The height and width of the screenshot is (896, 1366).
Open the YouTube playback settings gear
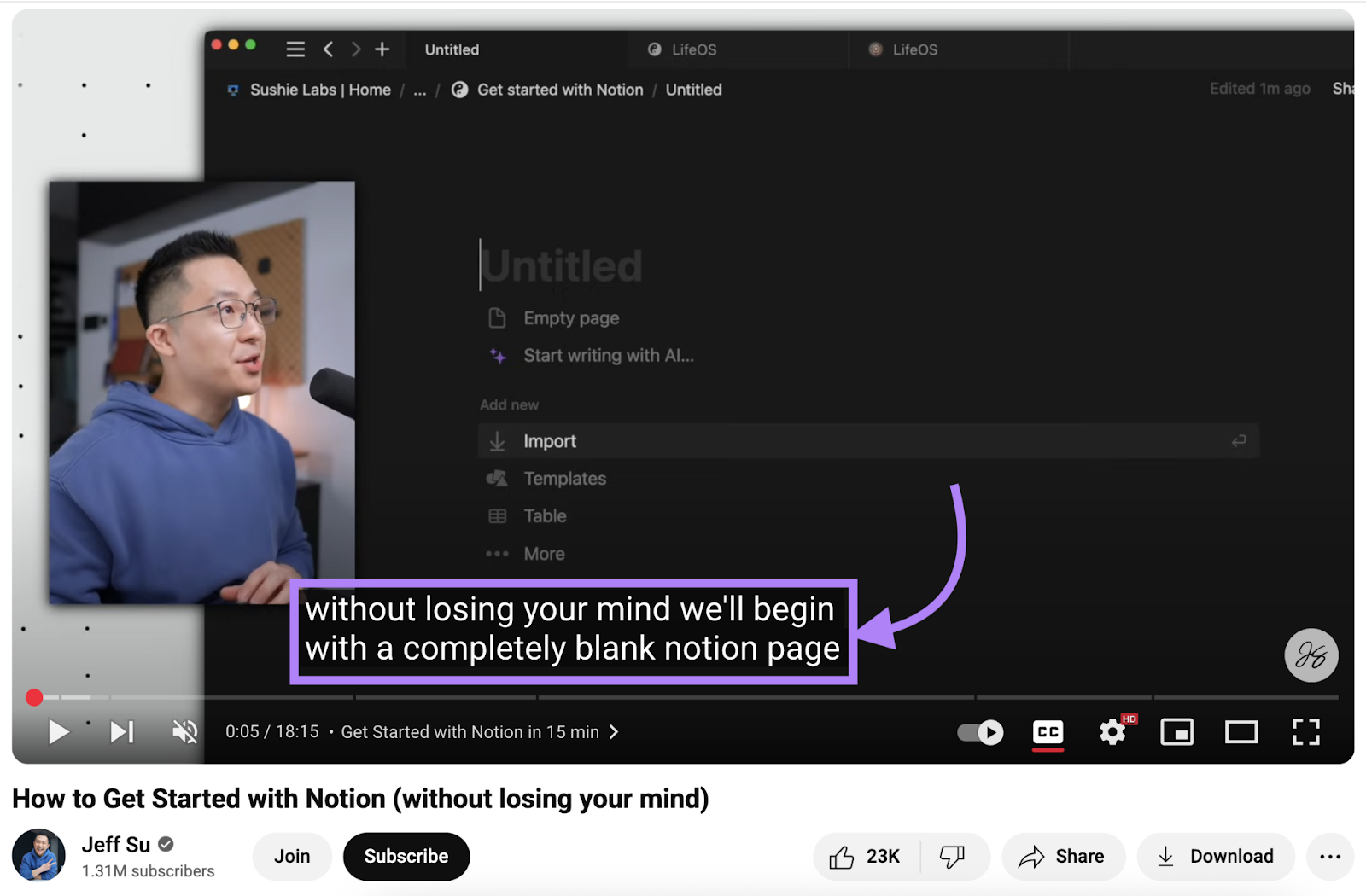(1112, 731)
